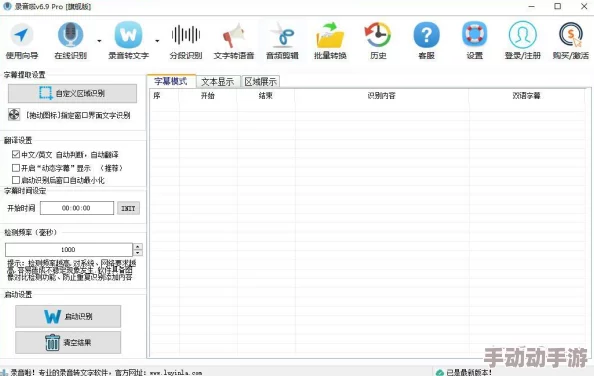The height and width of the screenshot is (376, 594).
Task: Maximize the application window
Action: tap(558, 6)
